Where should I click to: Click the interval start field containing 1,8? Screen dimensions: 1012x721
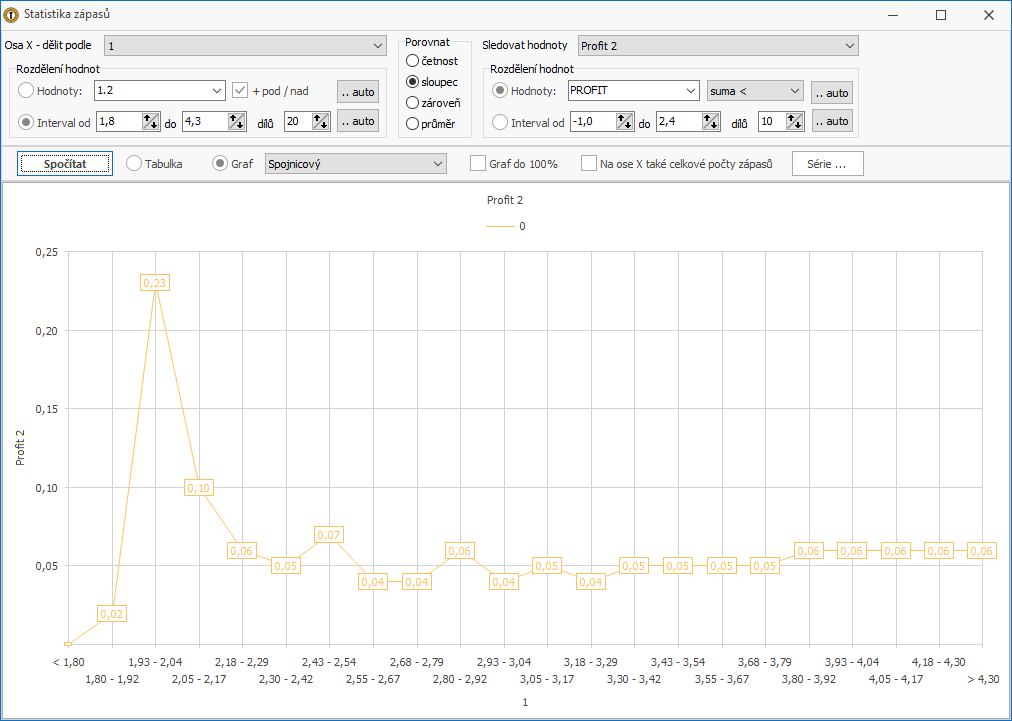click(119, 121)
